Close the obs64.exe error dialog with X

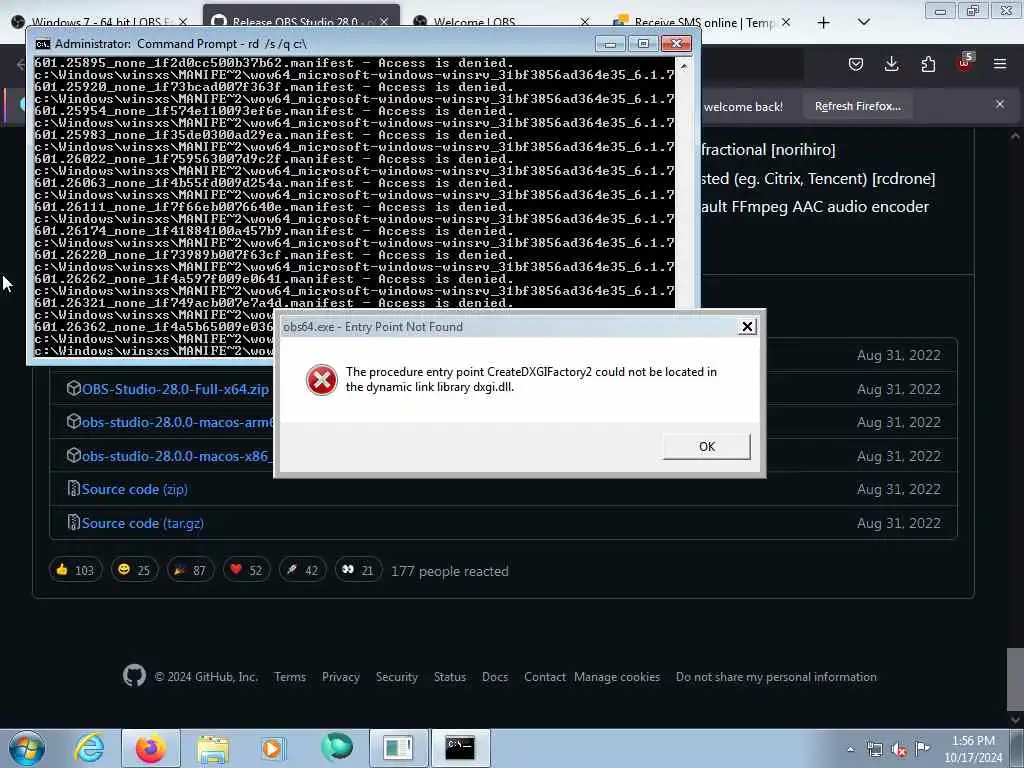coord(748,327)
